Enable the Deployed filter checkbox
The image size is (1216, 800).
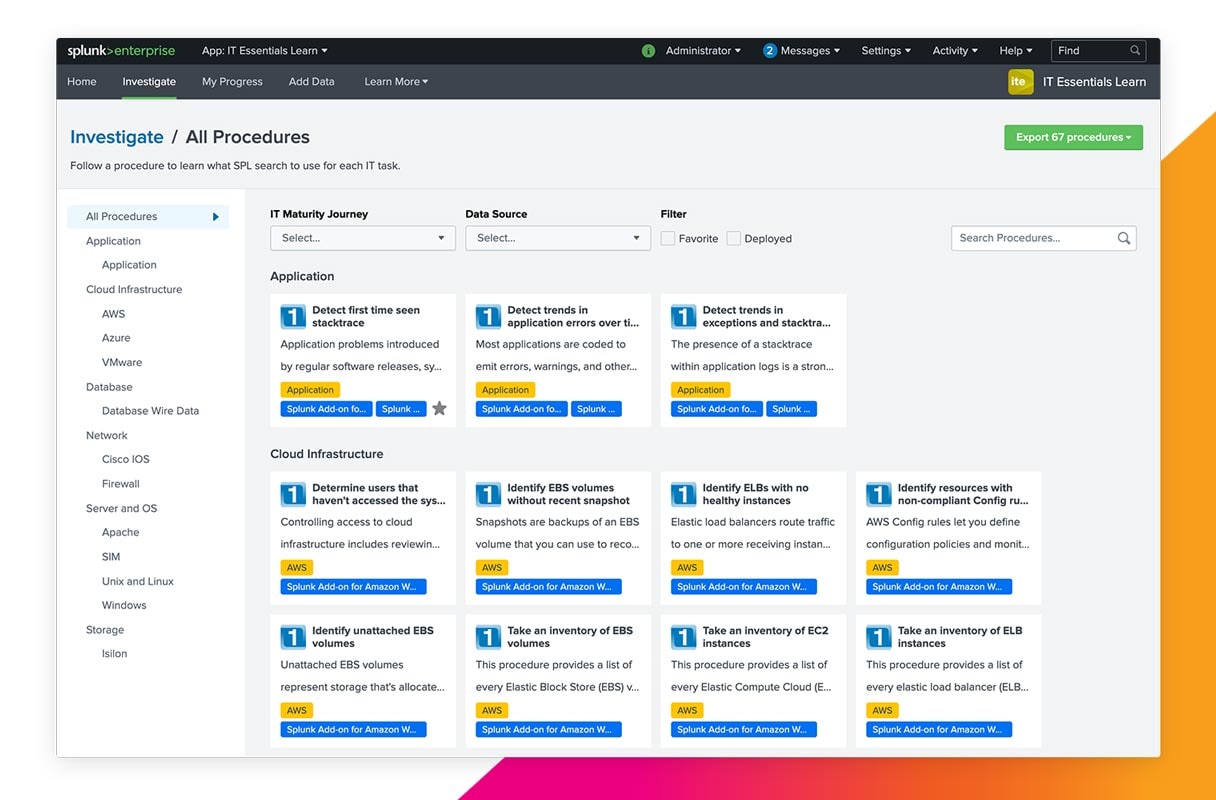(x=734, y=238)
